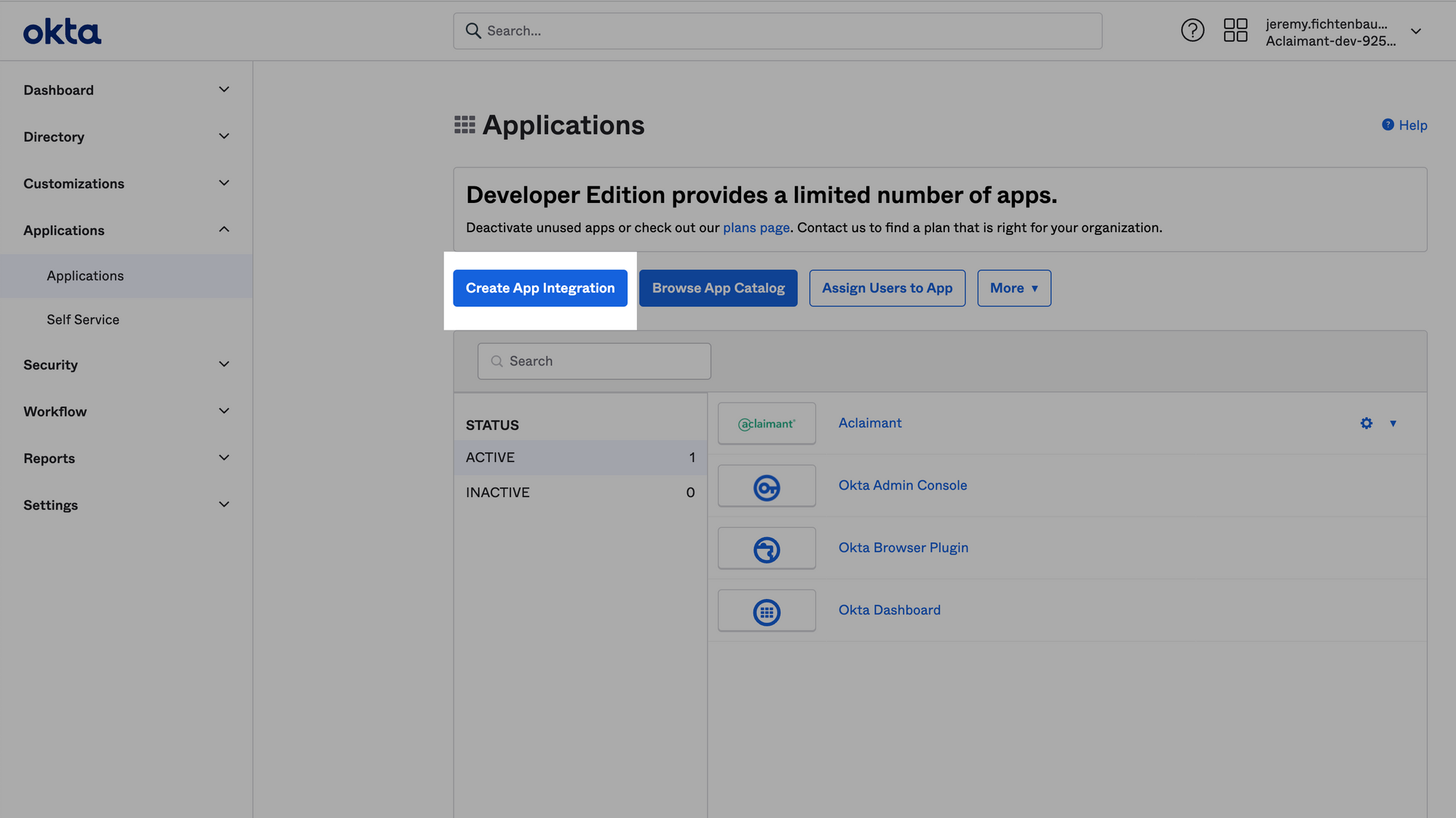Filter by INACTIVE status

[580, 493]
